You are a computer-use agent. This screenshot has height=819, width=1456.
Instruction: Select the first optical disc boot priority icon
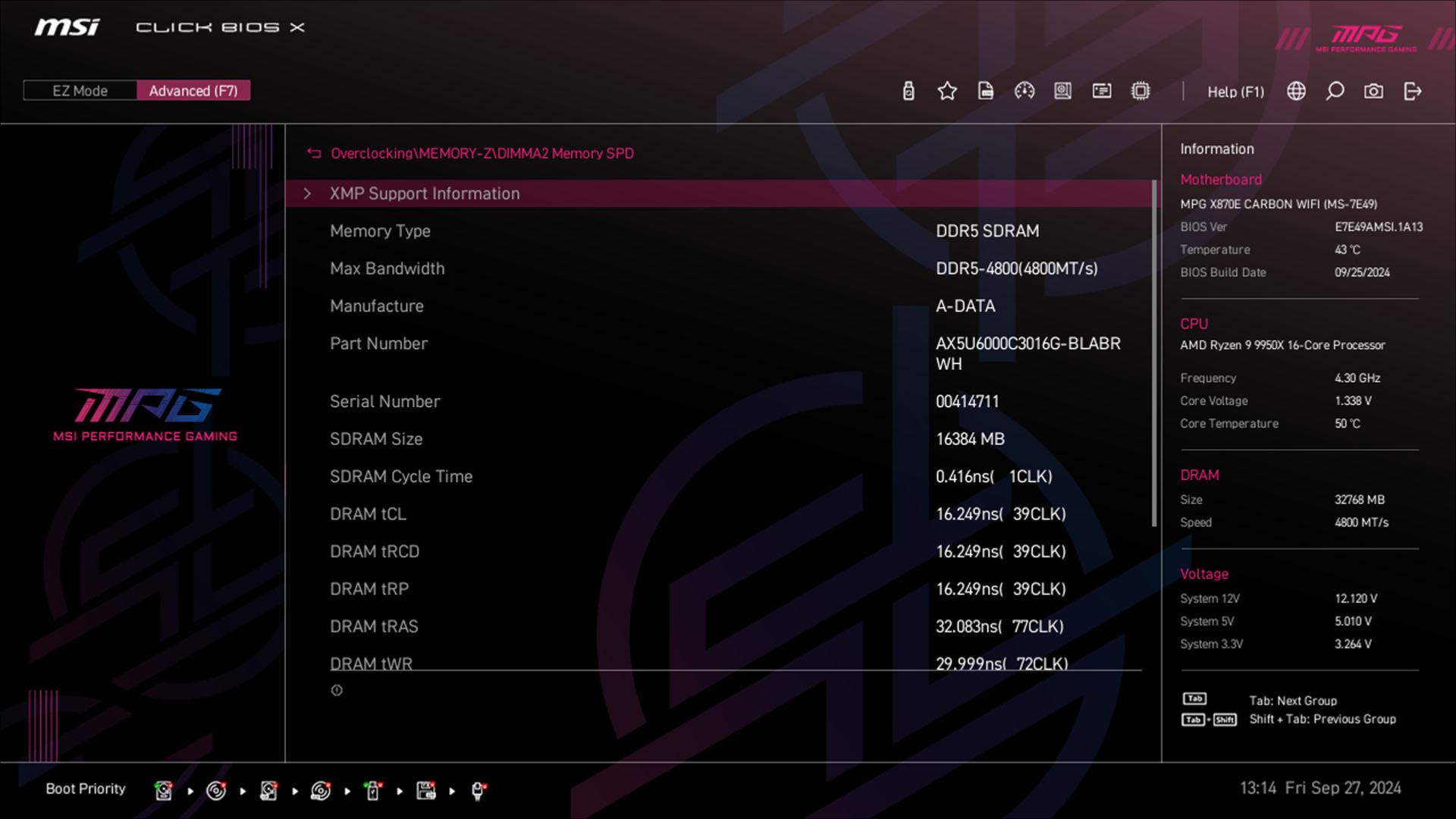tap(216, 790)
